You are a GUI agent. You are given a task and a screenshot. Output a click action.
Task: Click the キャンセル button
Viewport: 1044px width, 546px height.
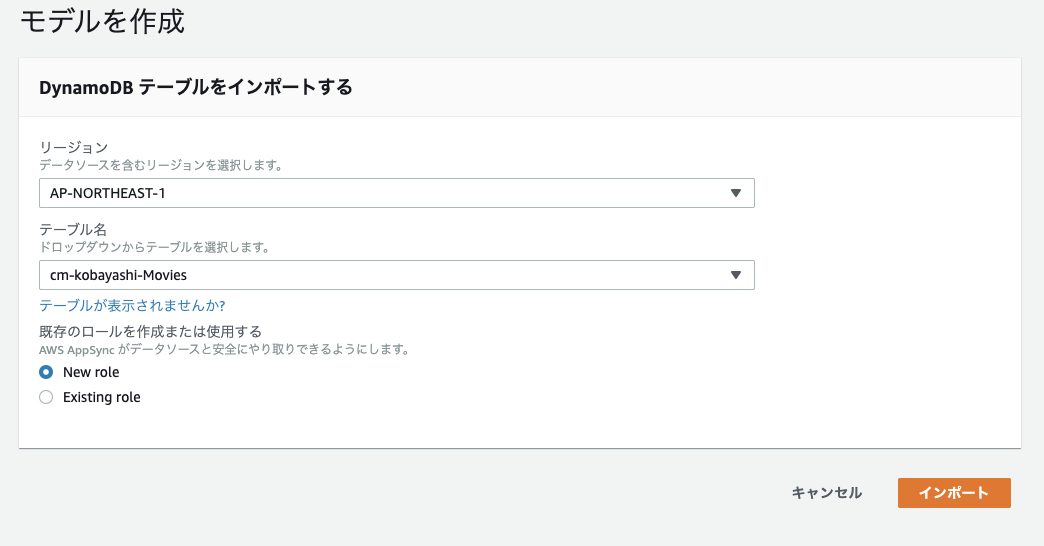click(x=827, y=493)
